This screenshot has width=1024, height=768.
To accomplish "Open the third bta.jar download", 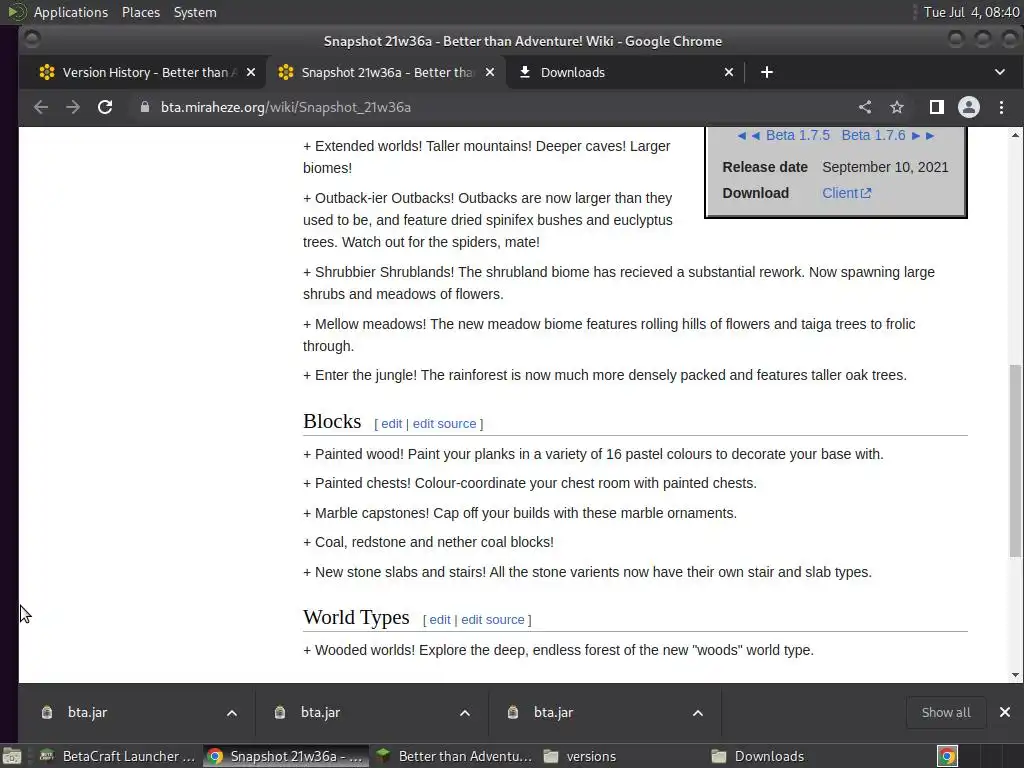I will pos(553,712).
